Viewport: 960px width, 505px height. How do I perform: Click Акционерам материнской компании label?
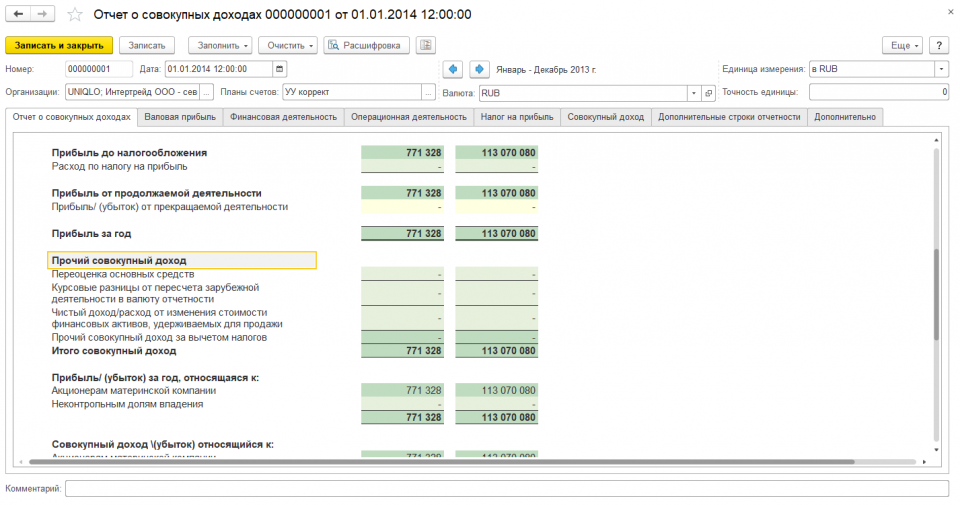coord(133,391)
